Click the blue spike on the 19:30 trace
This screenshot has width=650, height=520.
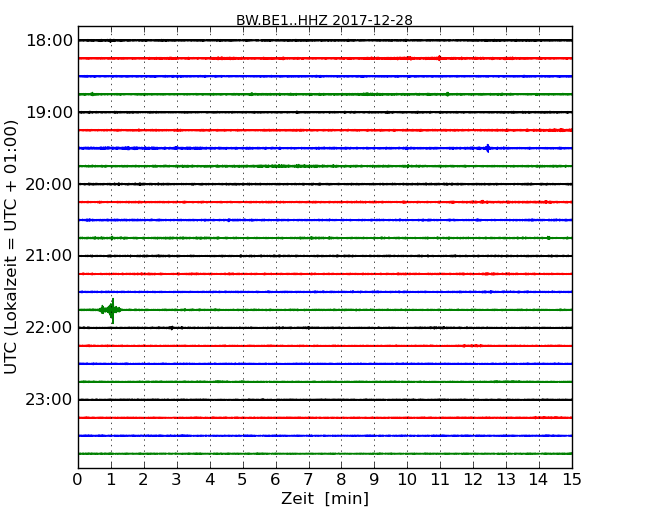pos(488,148)
